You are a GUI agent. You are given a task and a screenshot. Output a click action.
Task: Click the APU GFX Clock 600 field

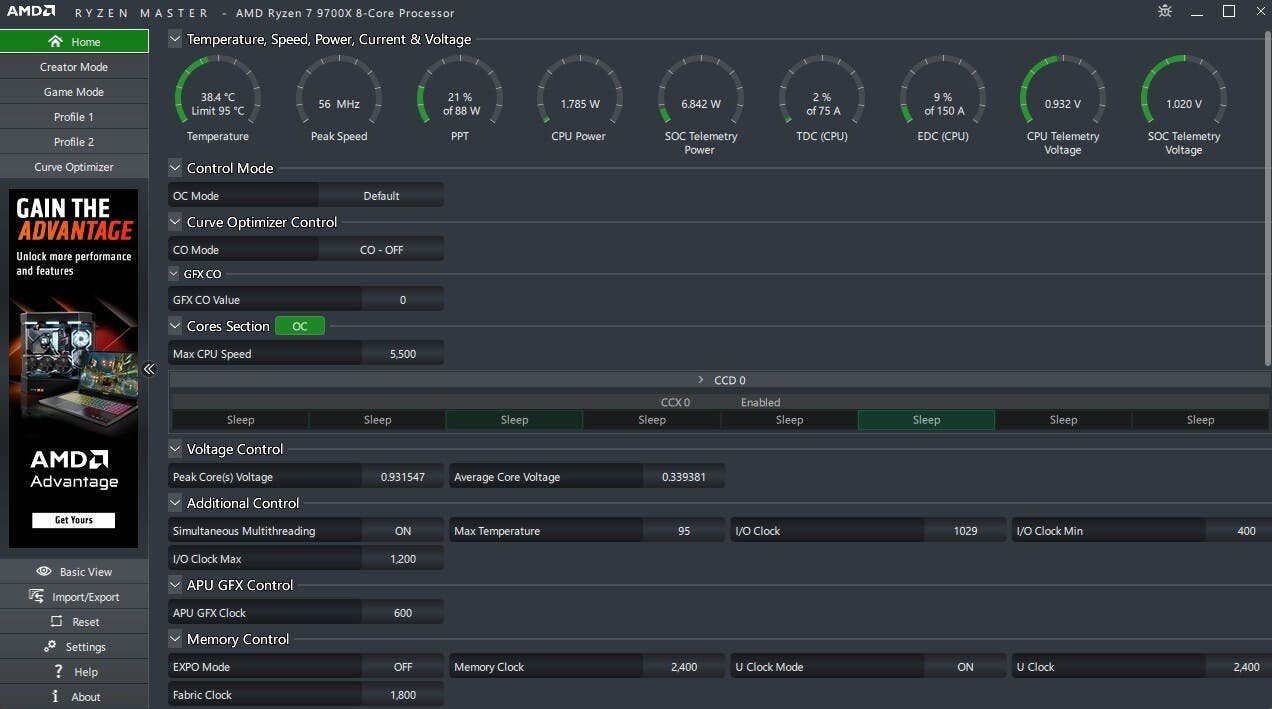403,613
